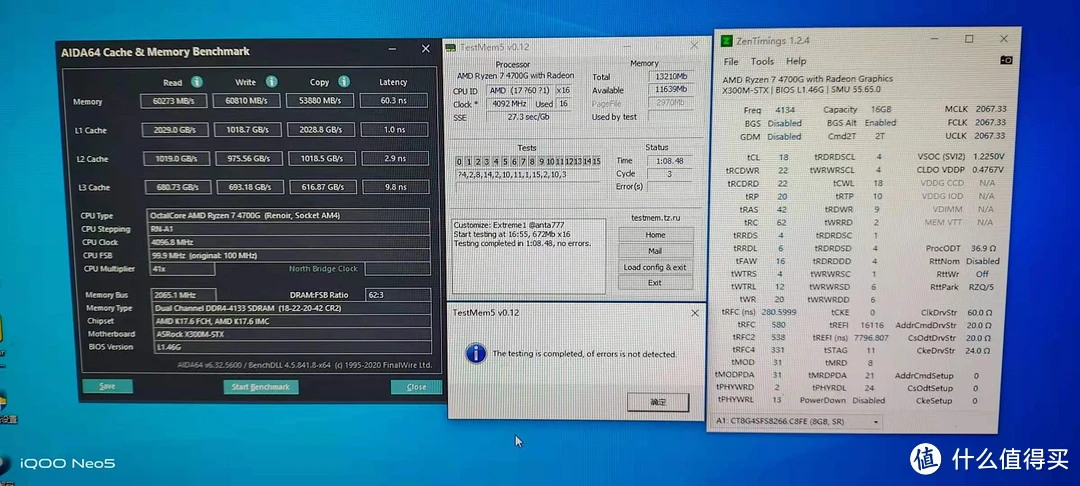The image size is (1080, 486).
Task: Click the Write info icon in AIDA64
Action: [x=272, y=82]
